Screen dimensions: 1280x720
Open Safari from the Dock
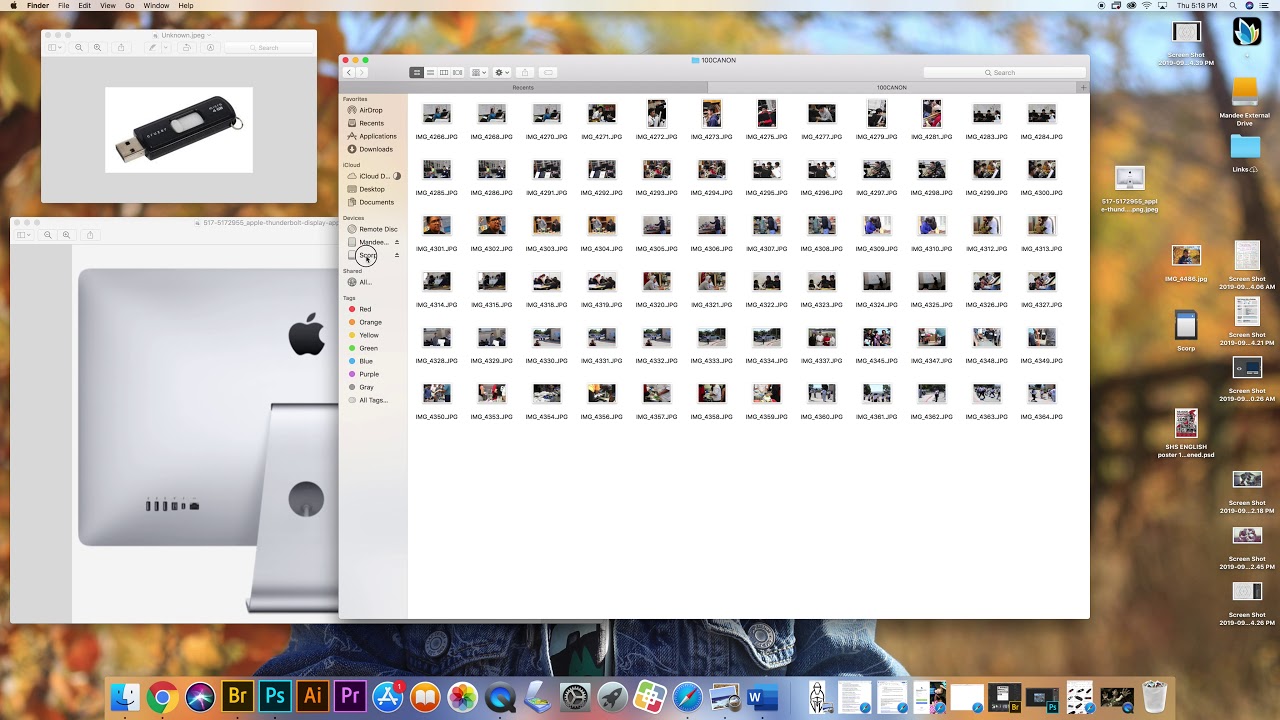pos(687,696)
